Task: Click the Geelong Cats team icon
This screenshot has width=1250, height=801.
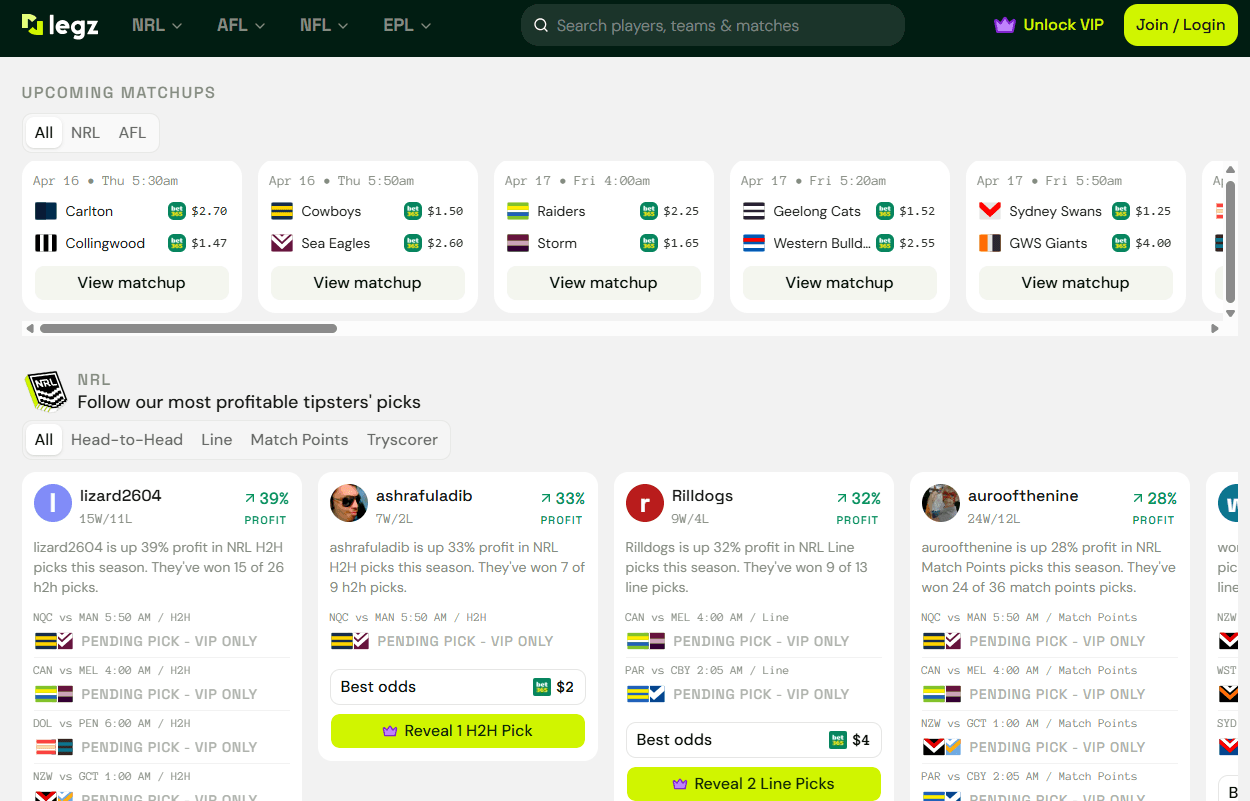Action: point(754,211)
